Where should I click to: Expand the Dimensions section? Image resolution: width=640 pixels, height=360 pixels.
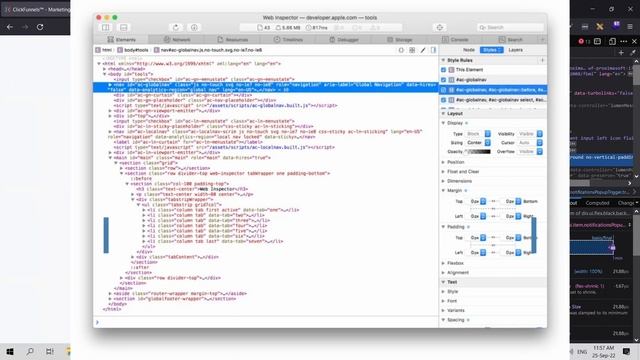444,181
